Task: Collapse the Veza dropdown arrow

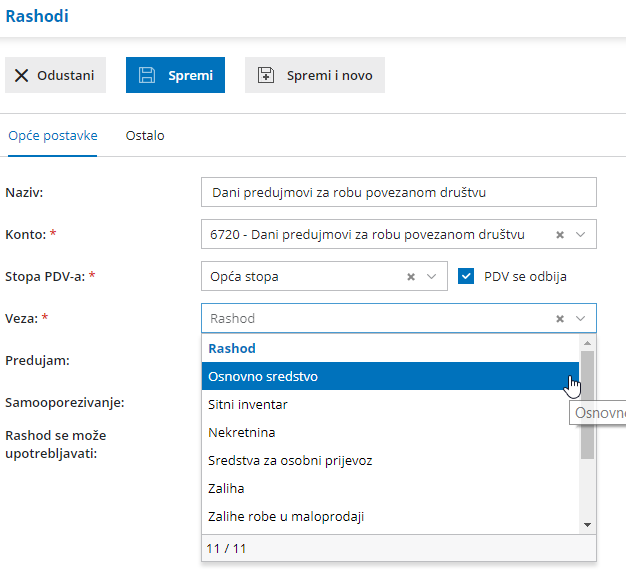Action: coord(581,318)
